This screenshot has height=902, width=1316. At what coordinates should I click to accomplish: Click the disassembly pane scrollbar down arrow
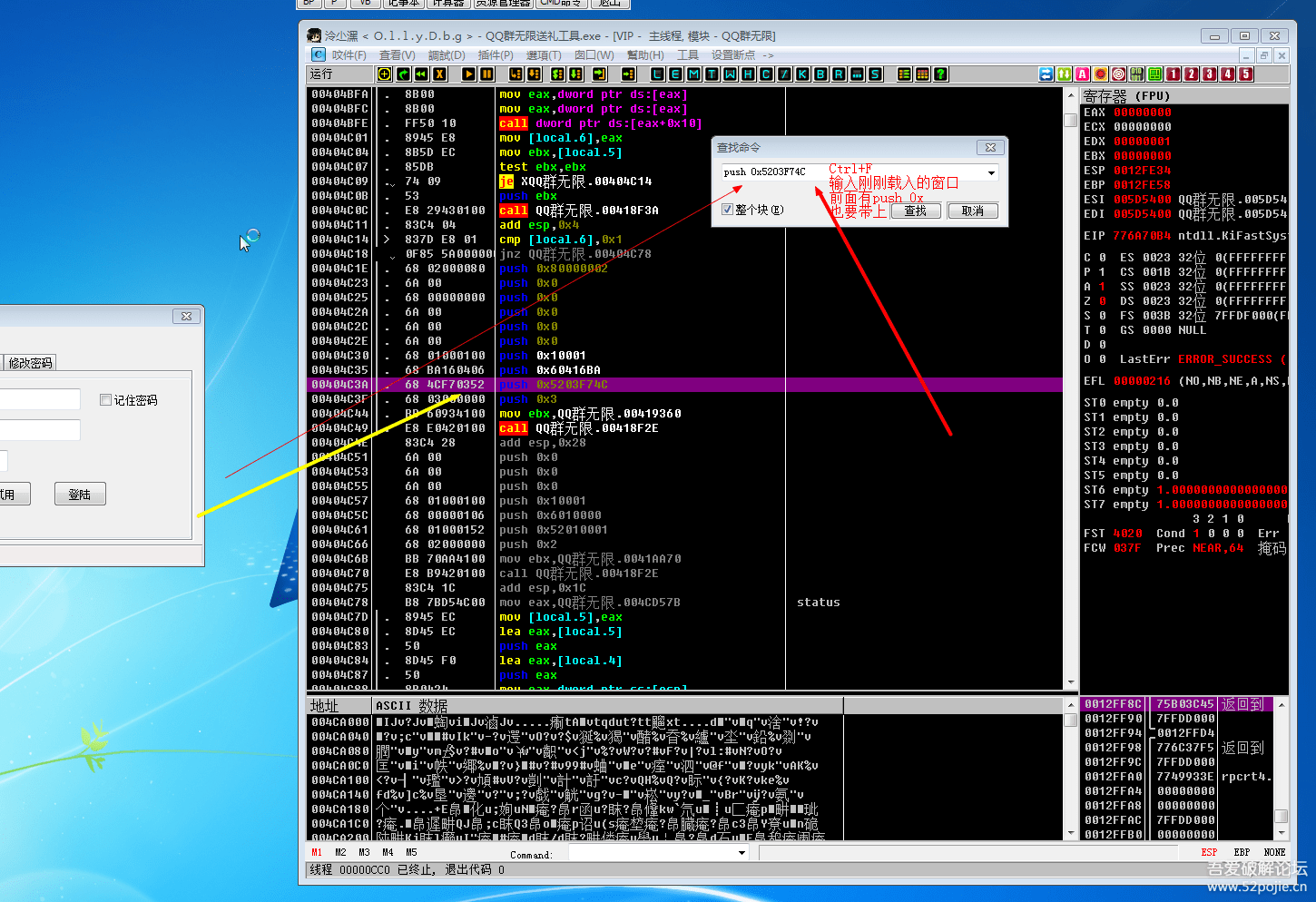coord(1070,682)
